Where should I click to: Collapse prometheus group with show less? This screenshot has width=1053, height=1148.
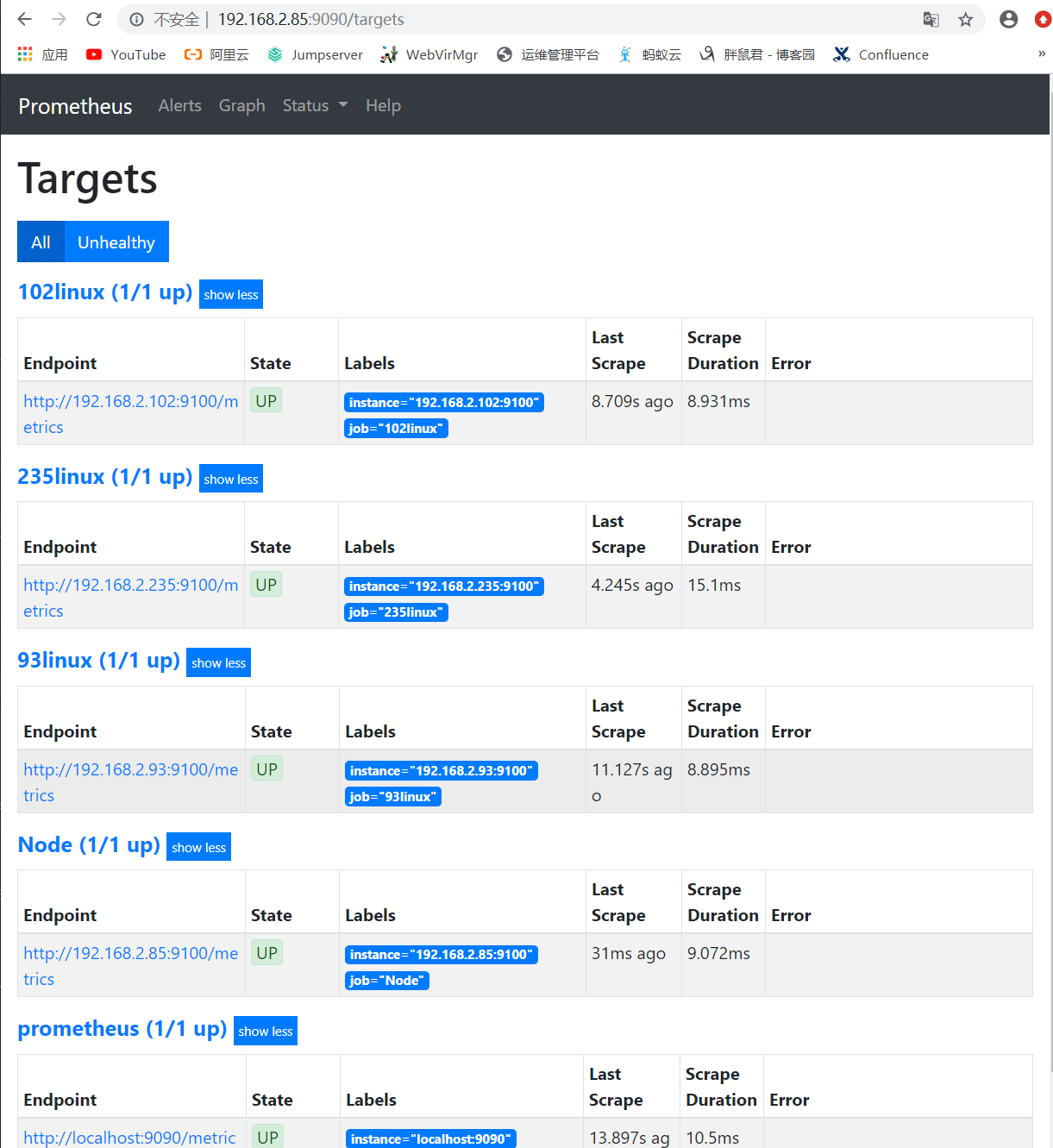(x=265, y=1031)
